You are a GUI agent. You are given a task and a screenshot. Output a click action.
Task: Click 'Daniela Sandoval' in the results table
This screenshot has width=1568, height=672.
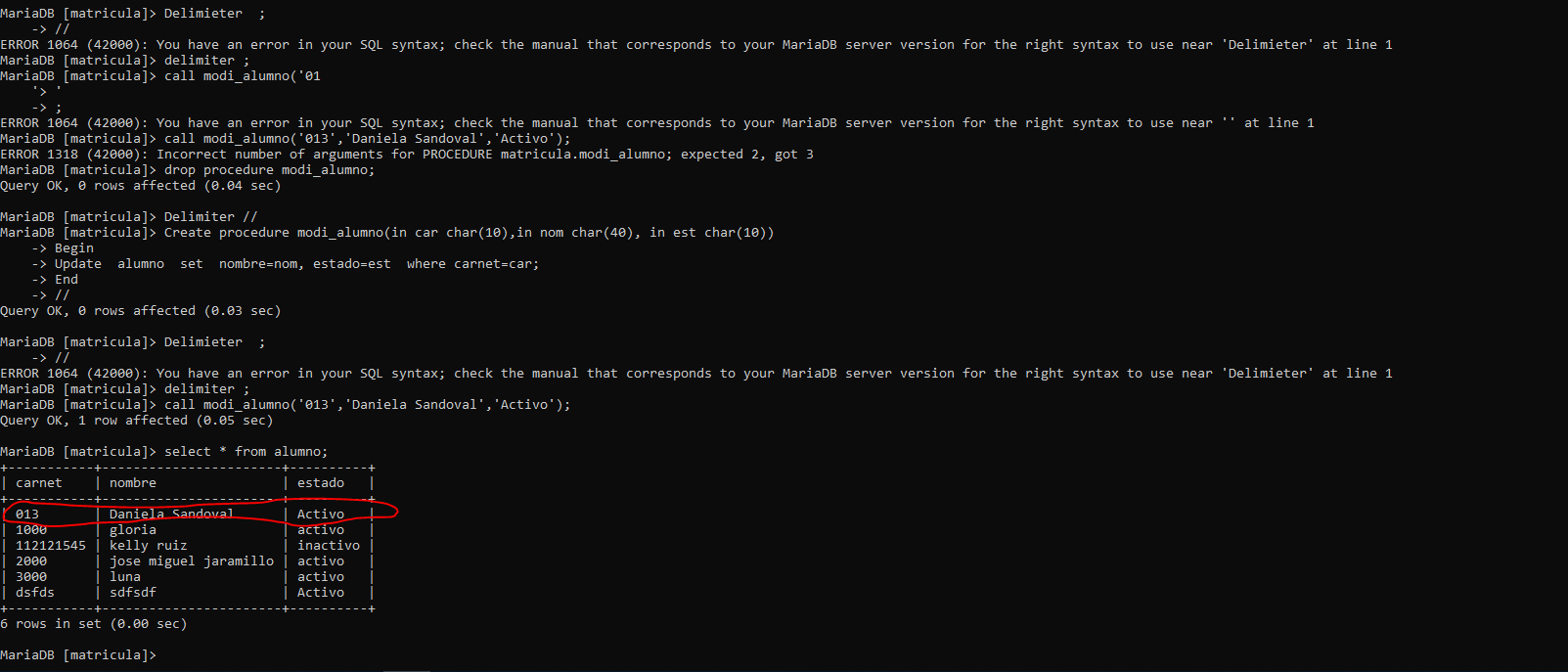[x=171, y=515]
